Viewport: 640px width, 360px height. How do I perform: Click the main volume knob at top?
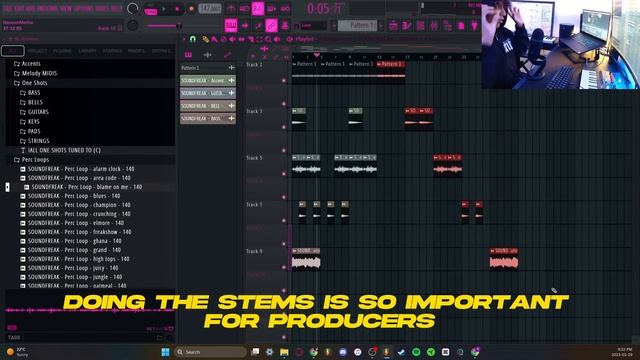pyautogui.click(x=133, y=8)
